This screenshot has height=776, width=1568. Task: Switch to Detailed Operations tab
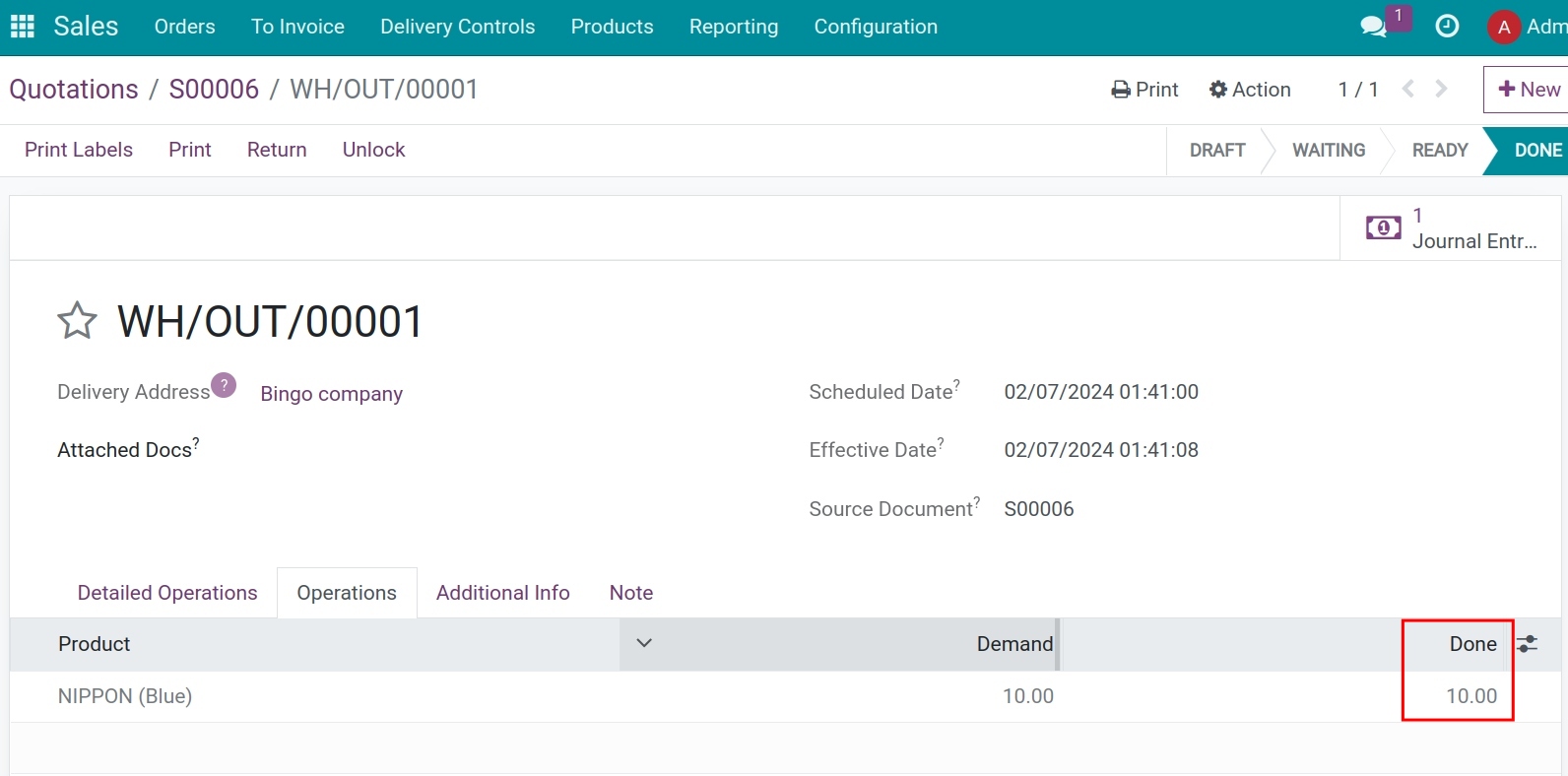tap(167, 593)
